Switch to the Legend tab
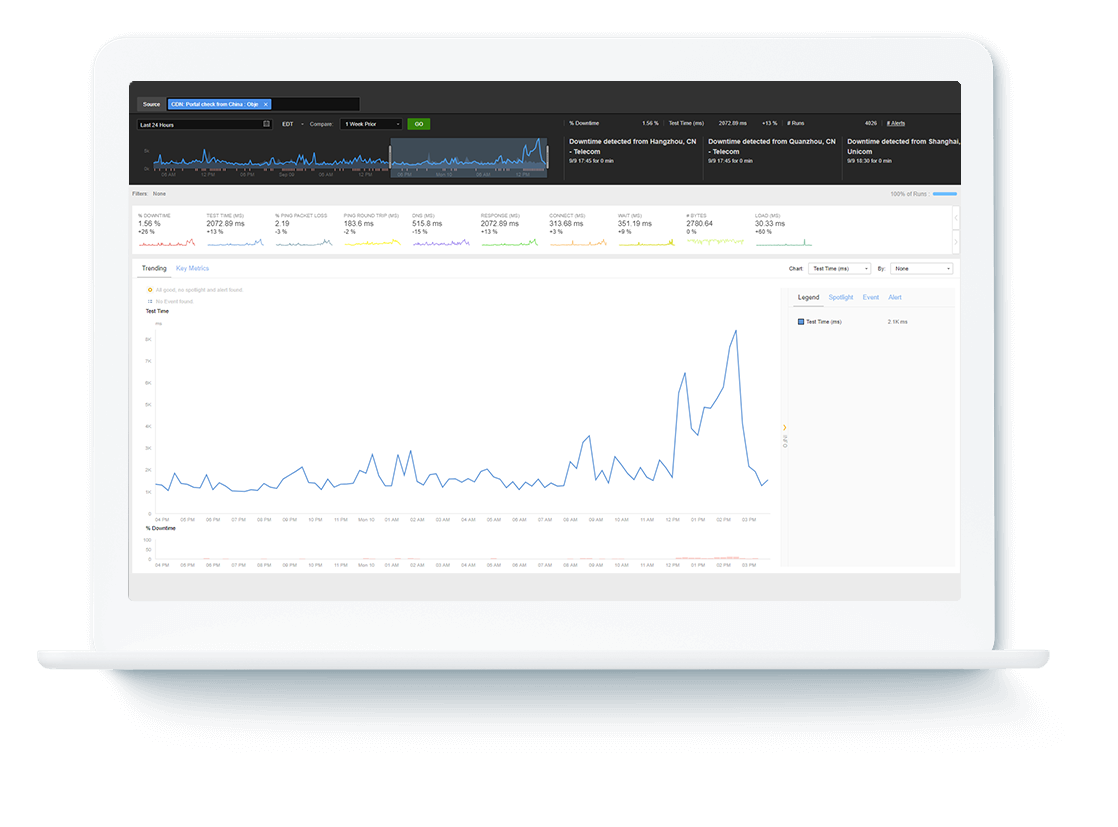Viewport: 1118px width, 827px height. pos(808,297)
